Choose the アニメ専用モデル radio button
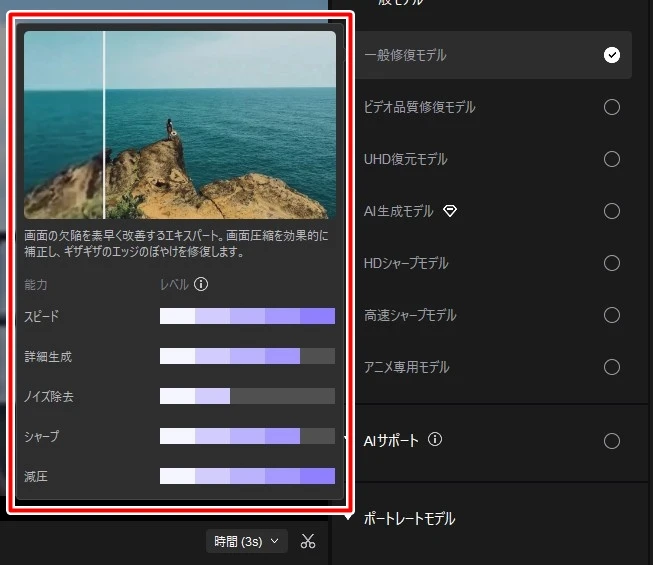This screenshot has width=653, height=565. tap(611, 367)
